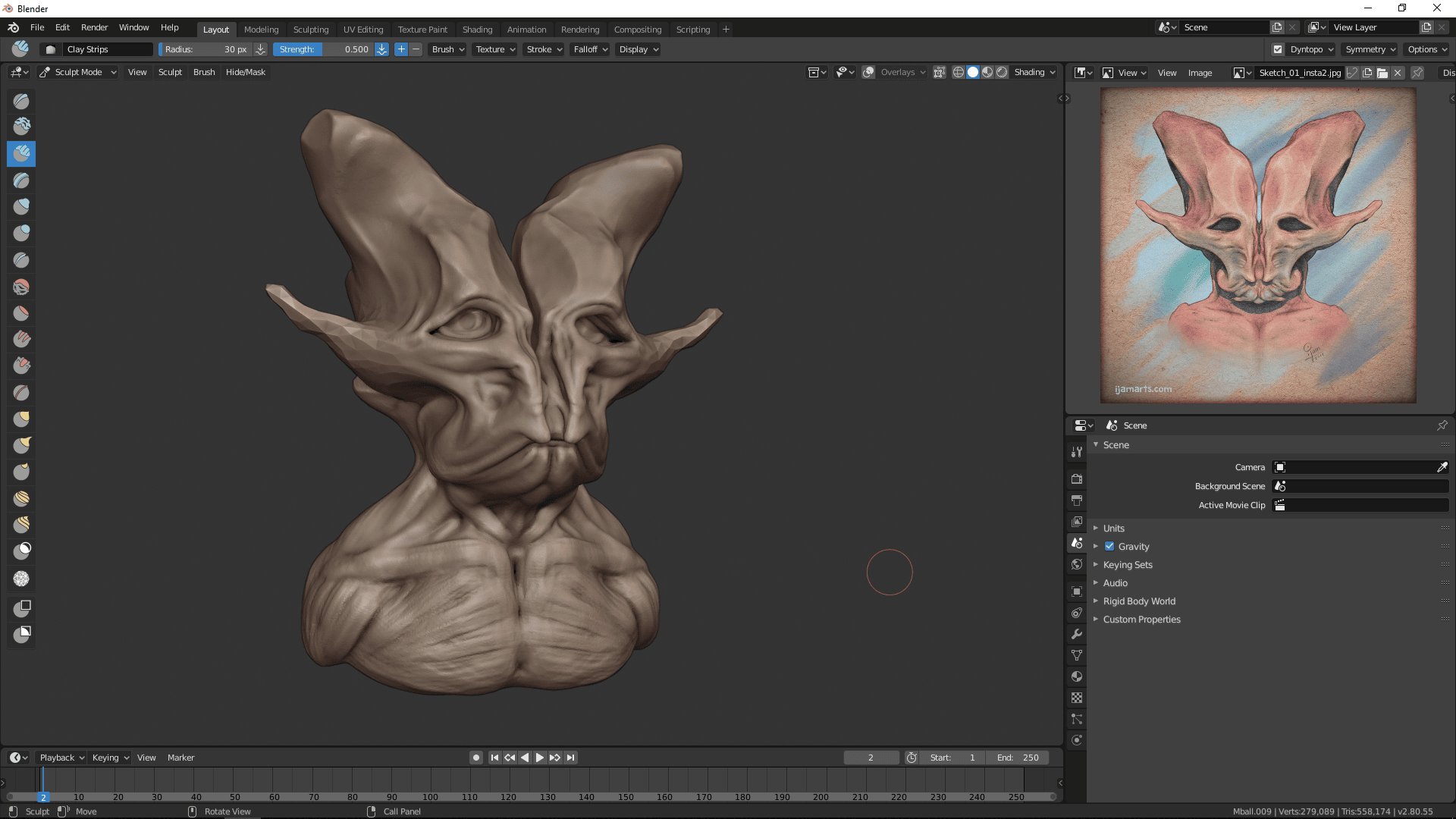Click the camera eyedropper icon
The image size is (1456, 819).
pos(1442,467)
